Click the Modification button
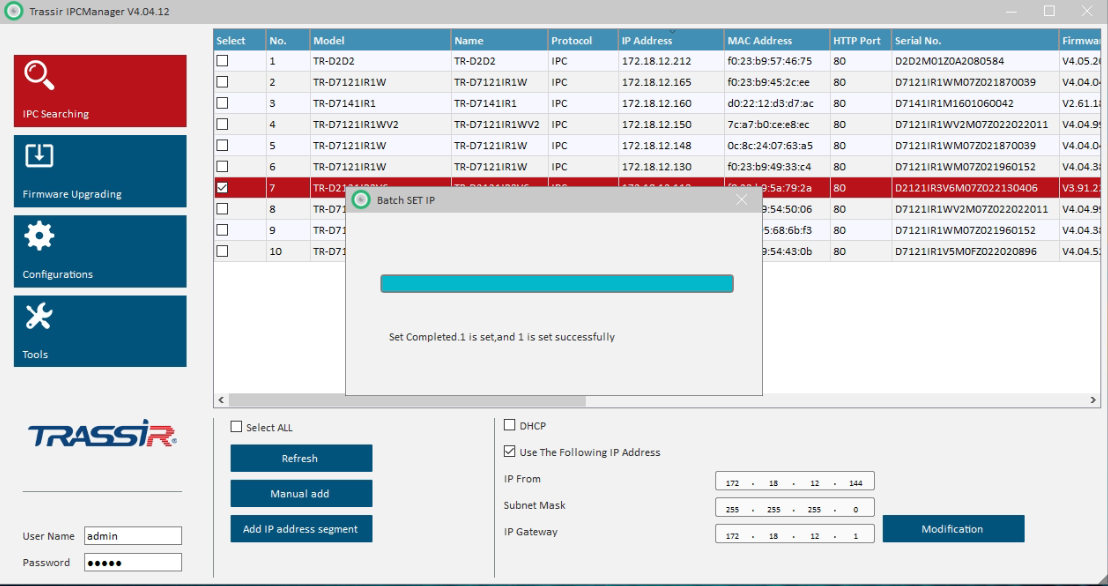 953,529
